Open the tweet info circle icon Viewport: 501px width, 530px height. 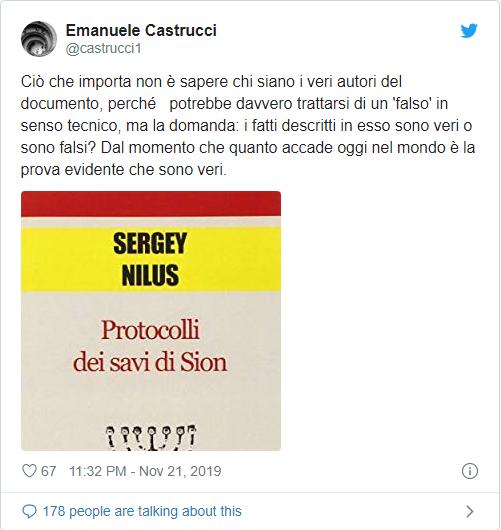470,471
